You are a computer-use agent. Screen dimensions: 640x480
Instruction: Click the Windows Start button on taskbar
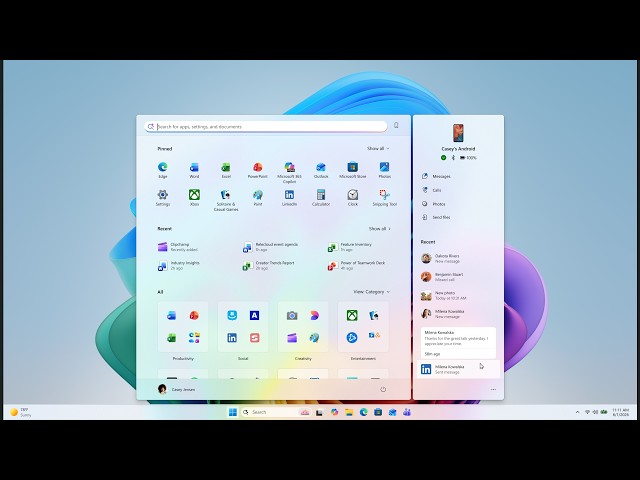pos(233,412)
